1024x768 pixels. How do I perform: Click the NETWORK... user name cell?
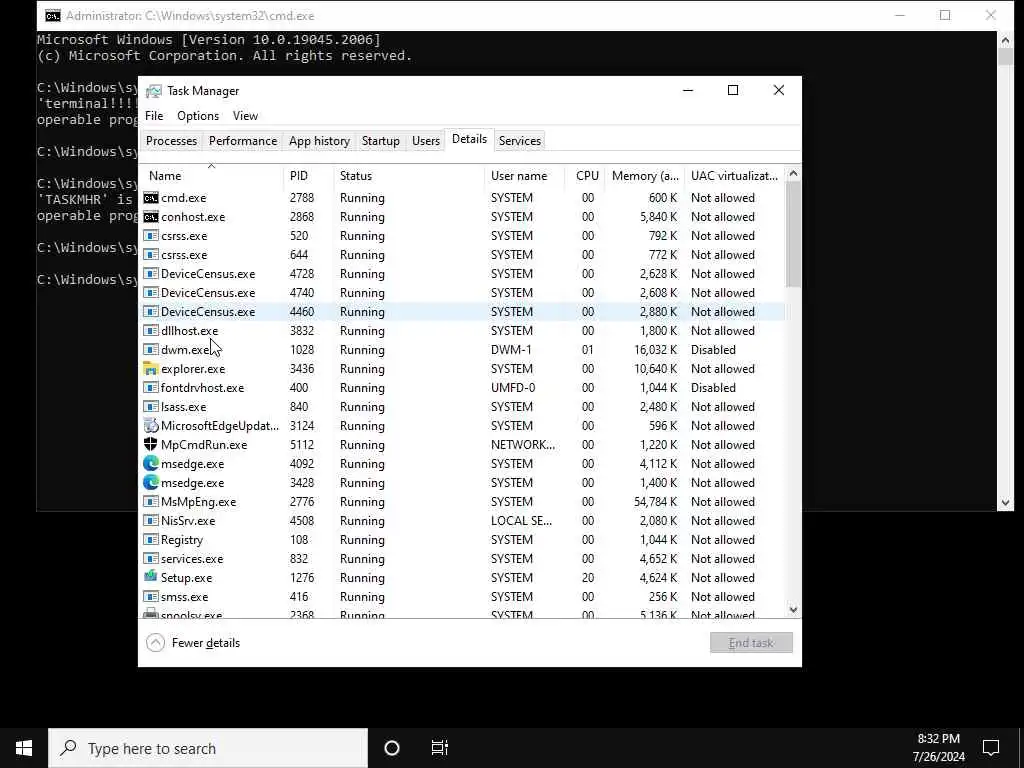point(523,445)
